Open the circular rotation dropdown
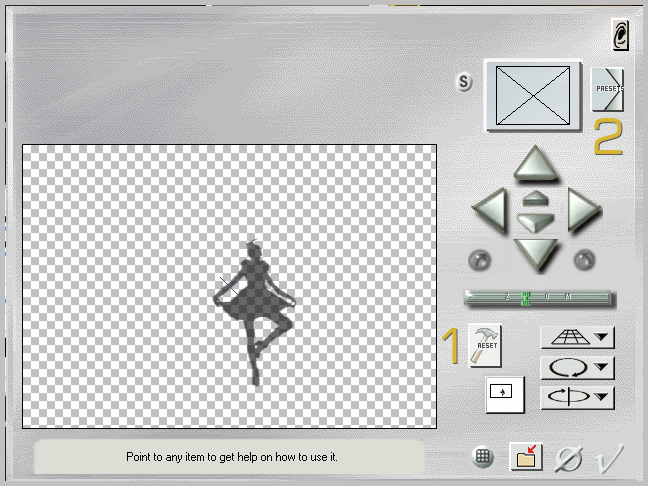The height and width of the screenshot is (486, 648). click(577, 368)
